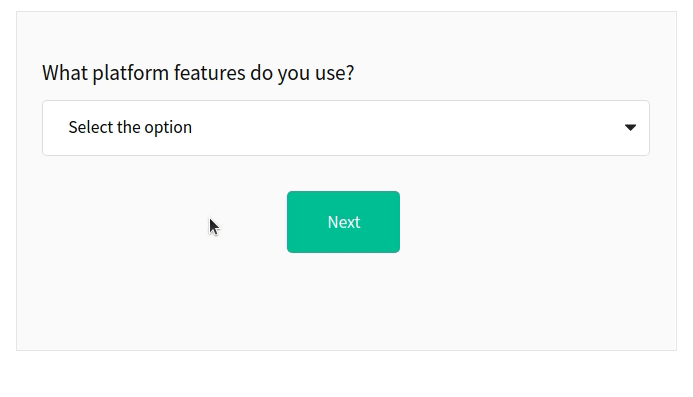This screenshot has height=397, width=693.
Task: Show options via the black triangle arrow
Action: (x=630, y=128)
